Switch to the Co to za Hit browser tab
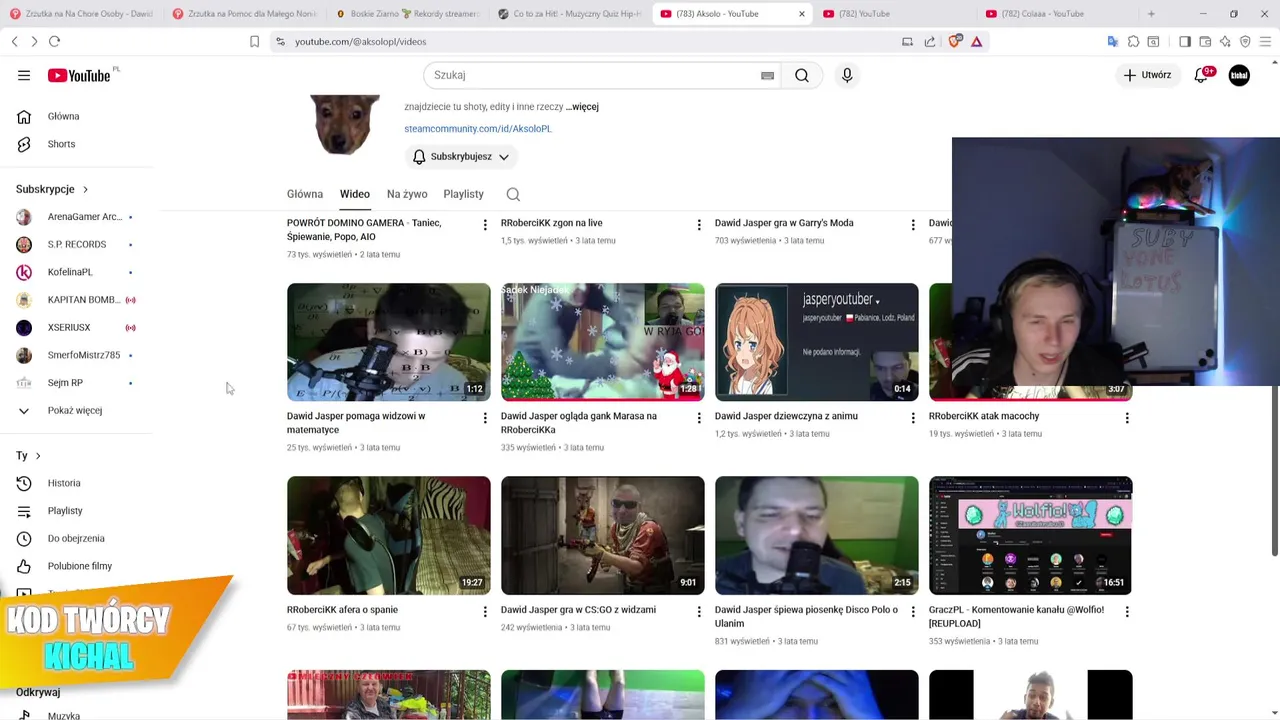 569,14
